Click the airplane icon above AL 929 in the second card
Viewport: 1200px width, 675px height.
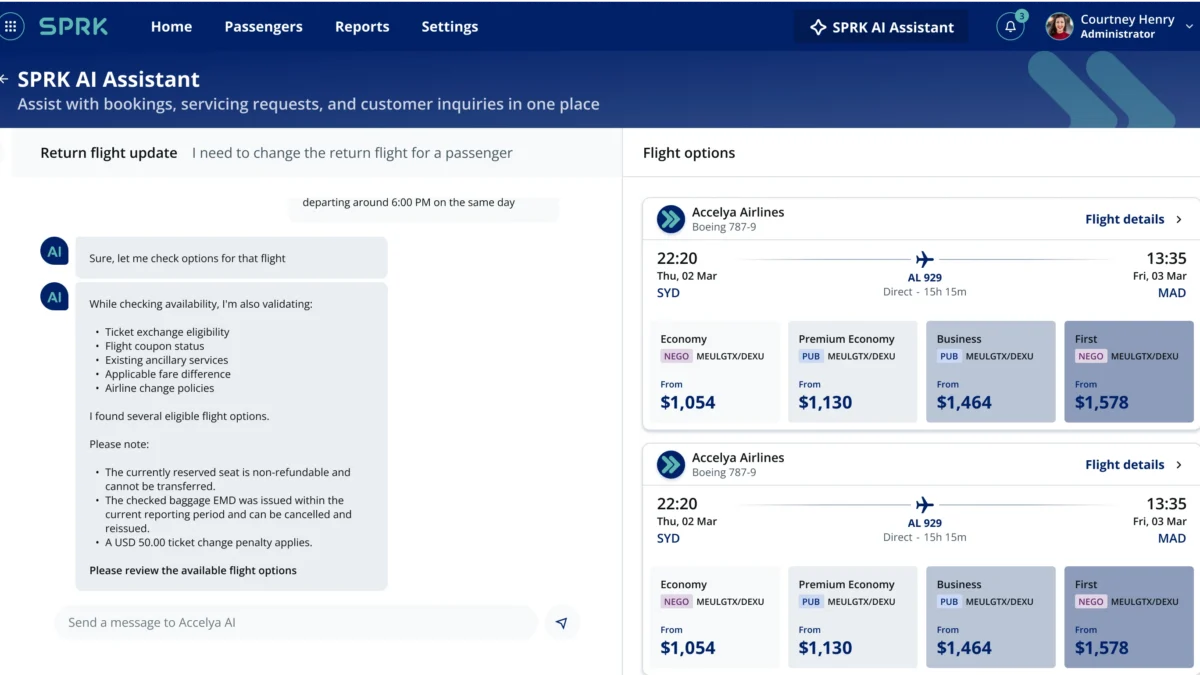[x=924, y=504]
